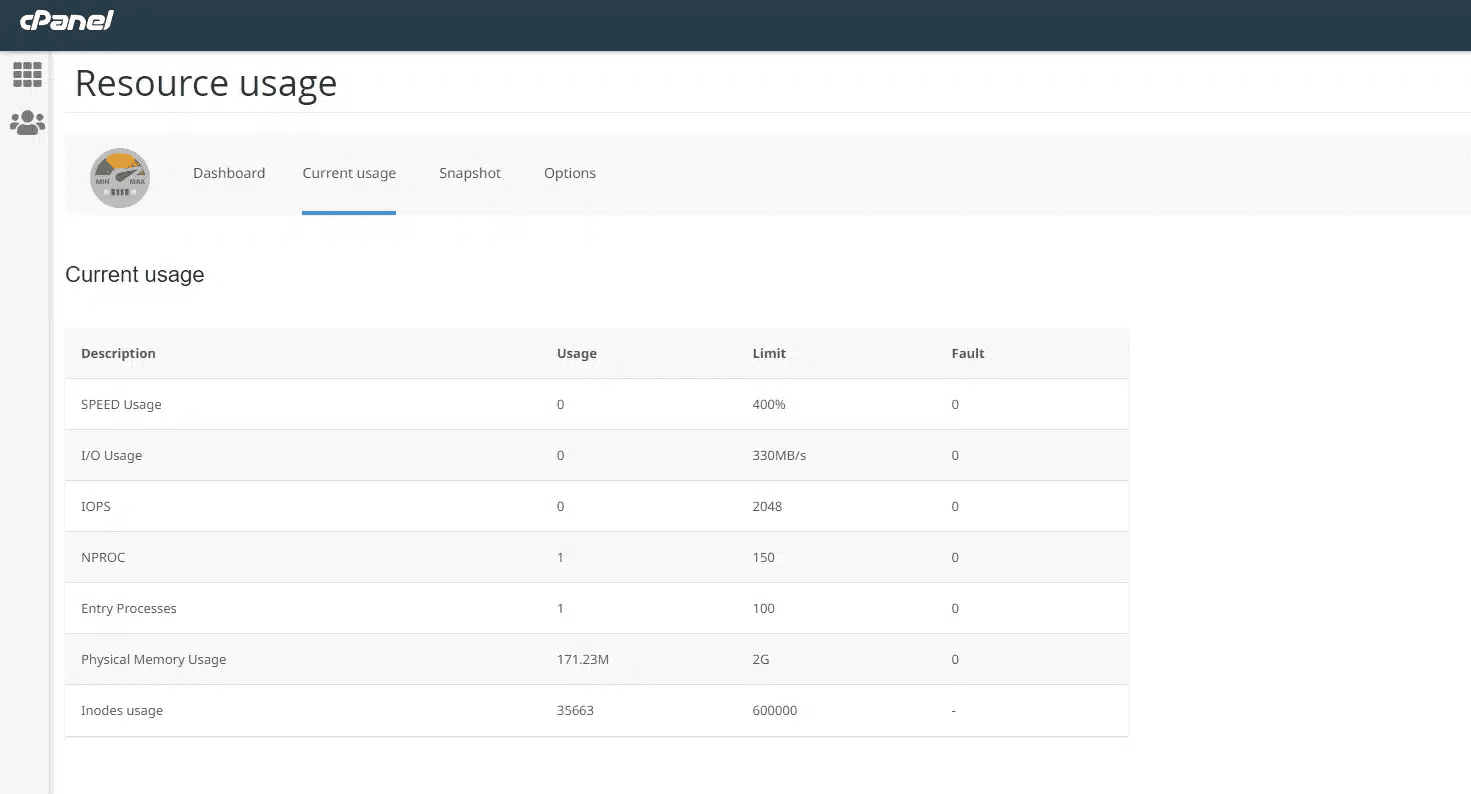This screenshot has width=1471, height=794.
Task: Open the User Manager people icon
Action: pos(27,123)
